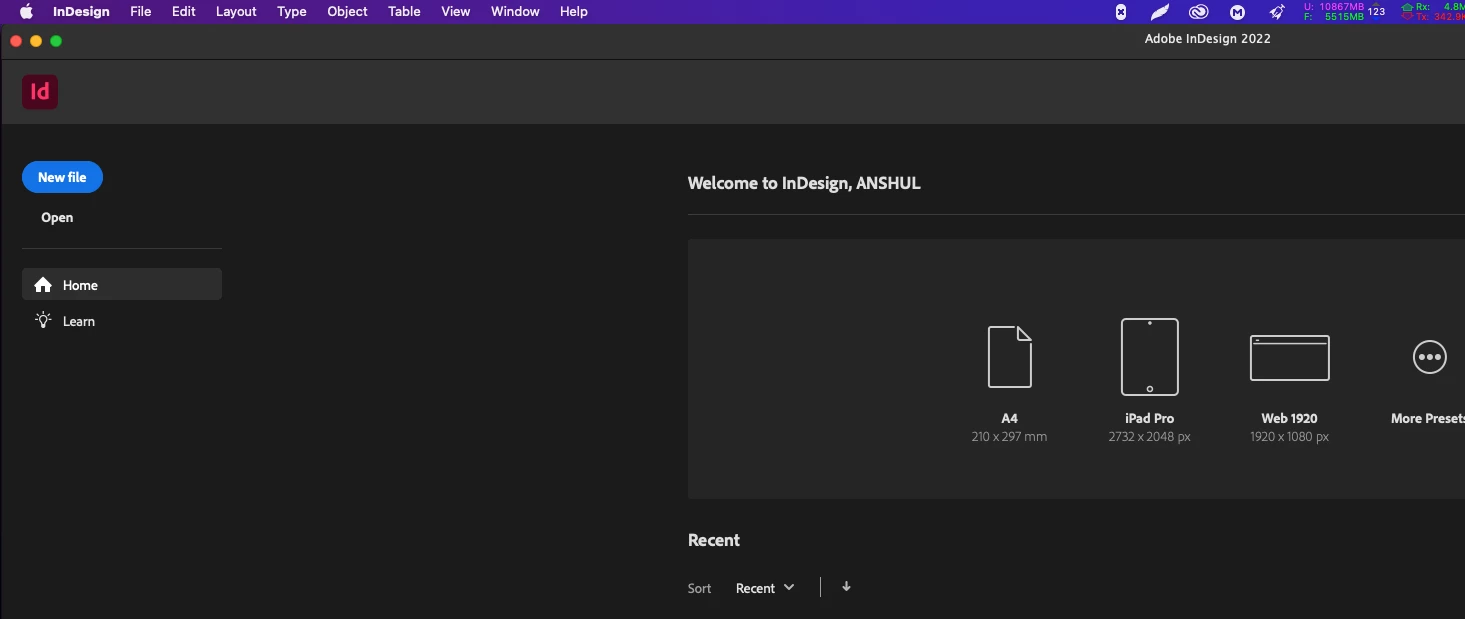Open network Rx/Tx stats in menu bar
Image resolution: width=1465 pixels, height=619 pixels.
1433,12
